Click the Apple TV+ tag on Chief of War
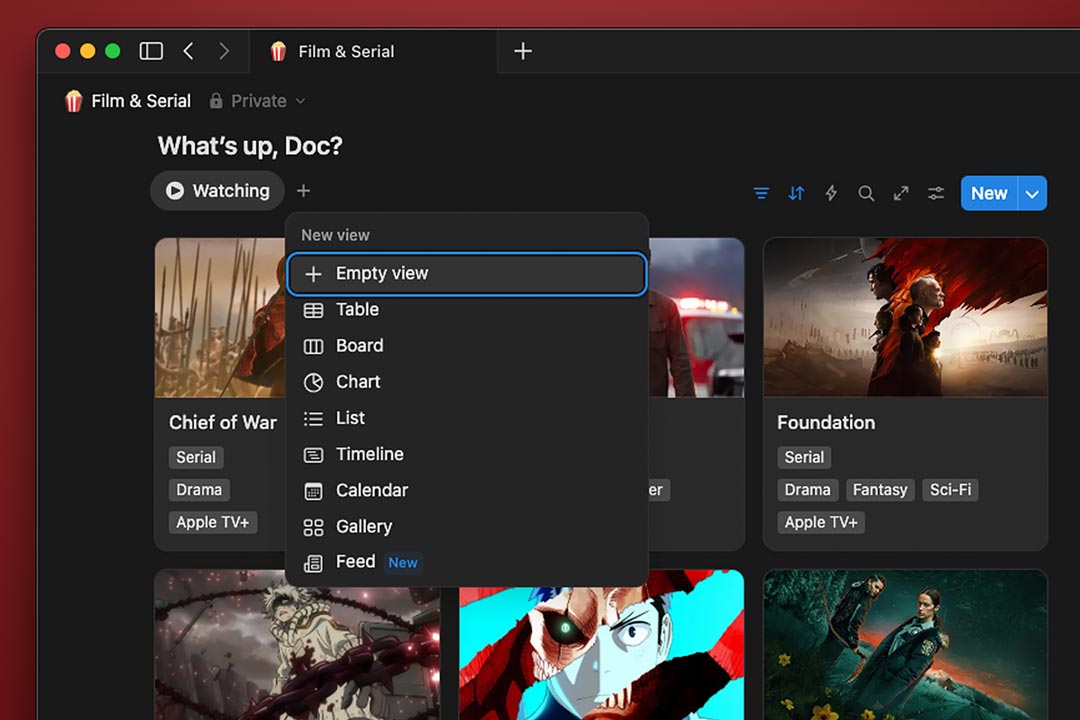Viewport: 1080px width, 720px height. (212, 522)
